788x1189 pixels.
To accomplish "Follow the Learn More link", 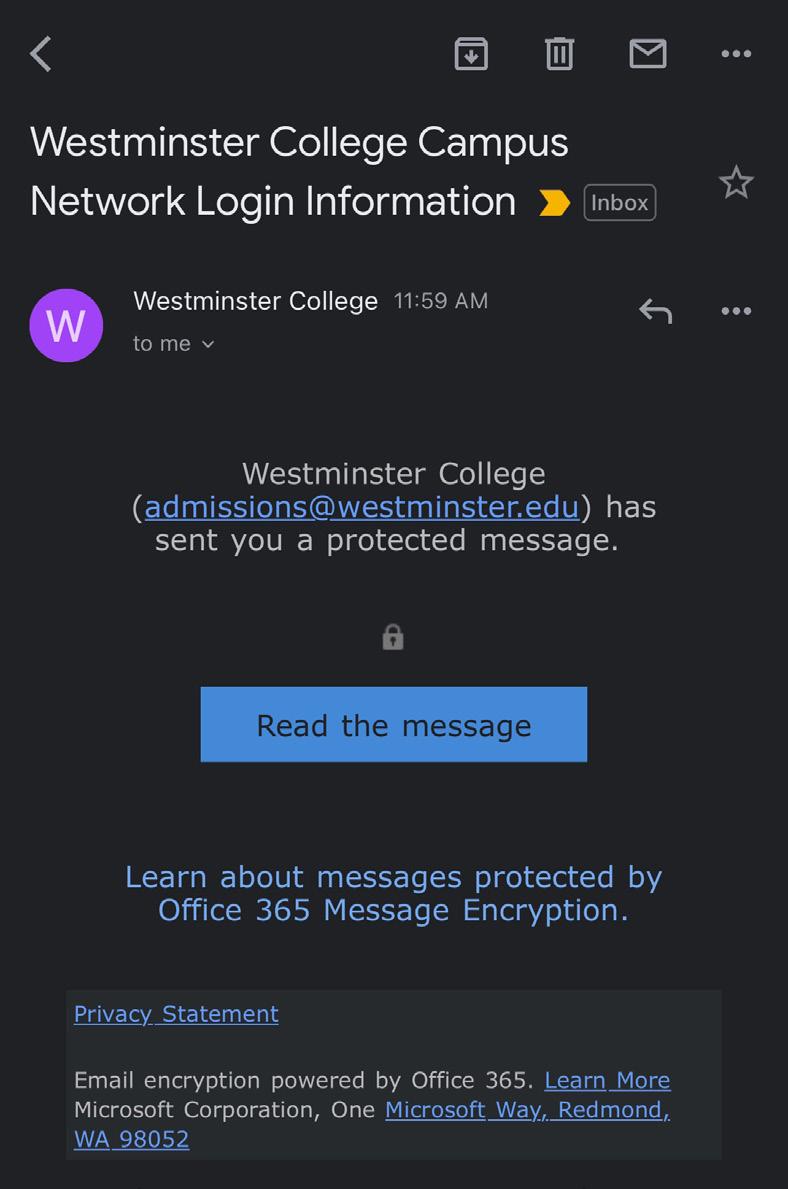I will click(607, 1080).
